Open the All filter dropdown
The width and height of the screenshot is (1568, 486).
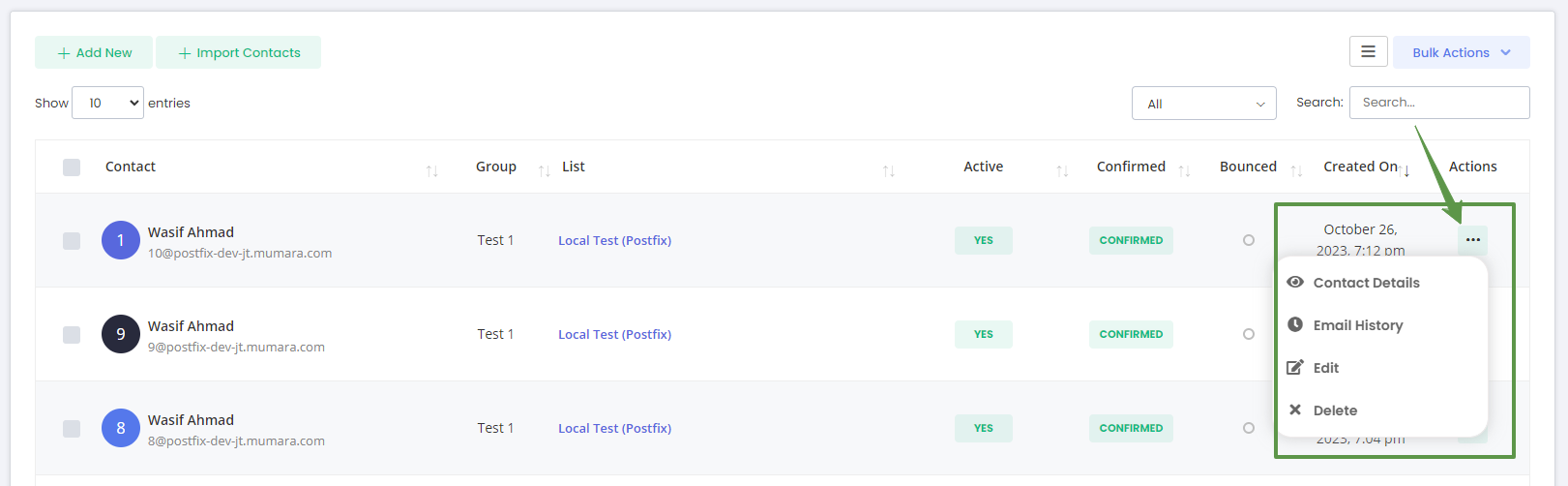pyautogui.click(x=1204, y=104)
